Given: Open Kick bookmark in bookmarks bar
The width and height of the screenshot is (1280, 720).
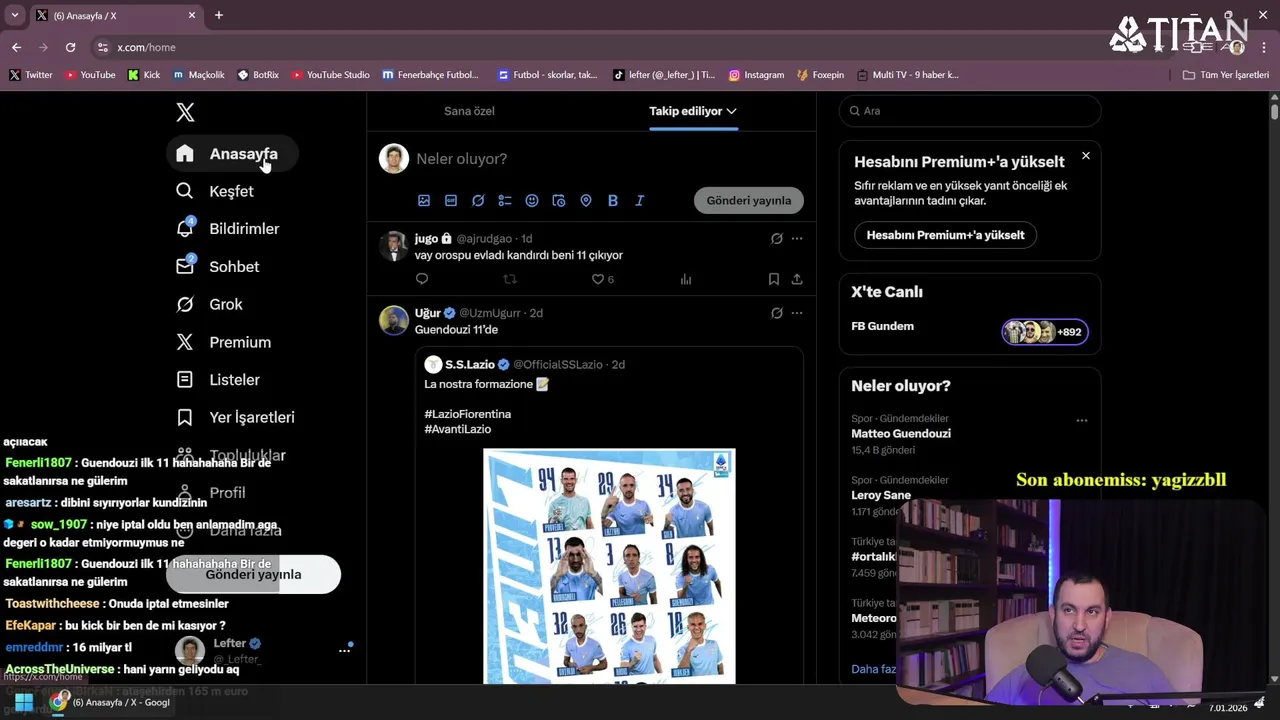Looking at the screenshot, I should pos(144,74).
